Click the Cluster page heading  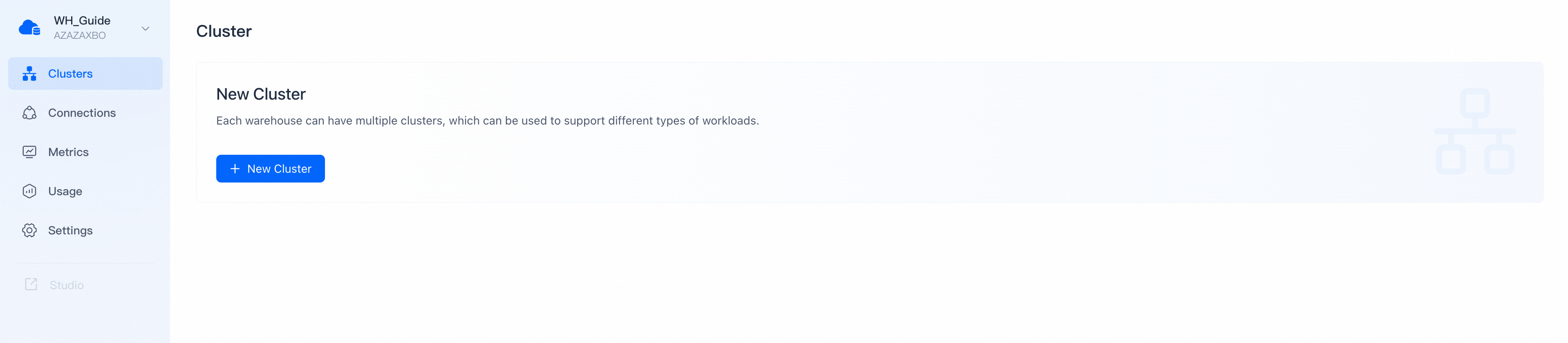[224, 30]
